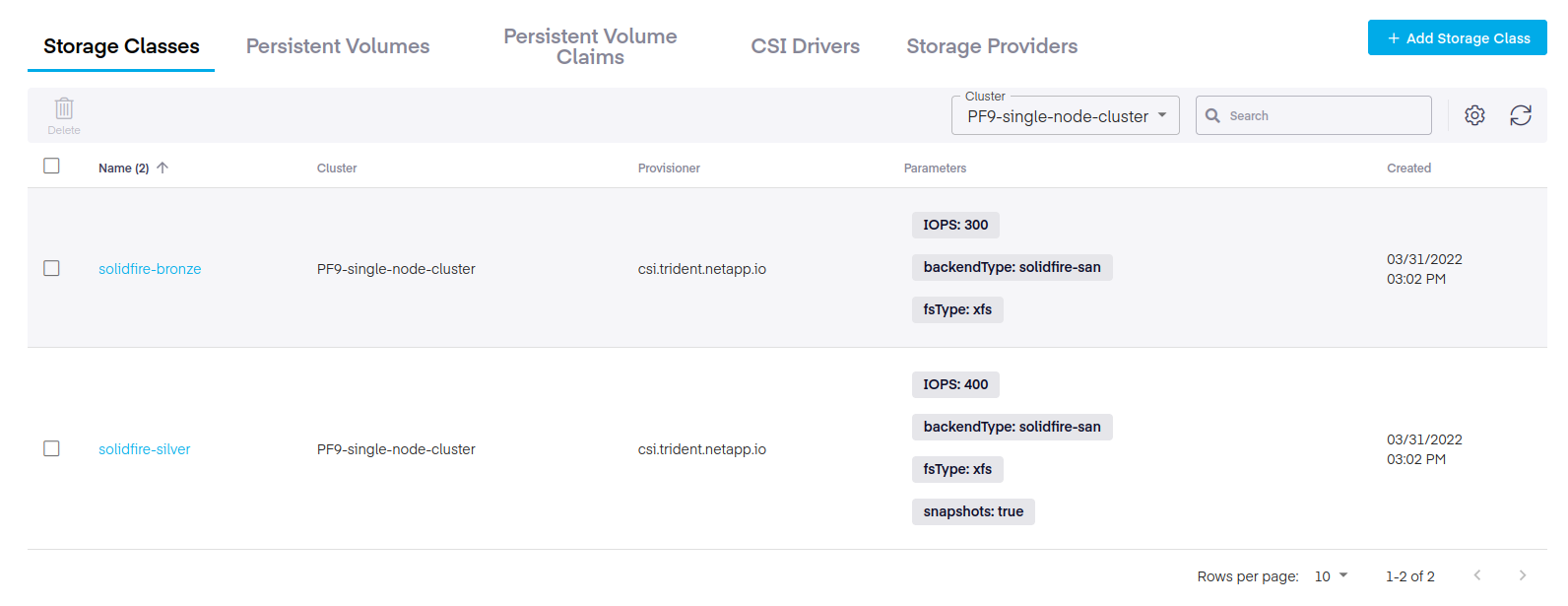The height and width of the screenshot is (606, 1568).
Task: Open rows per page dropdown
Action: click(x=1331, y=576)
